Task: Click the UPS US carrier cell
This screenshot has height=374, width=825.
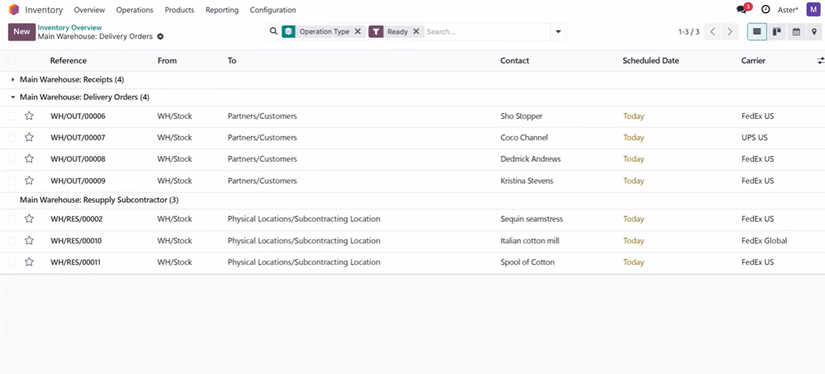Action: 754,137
